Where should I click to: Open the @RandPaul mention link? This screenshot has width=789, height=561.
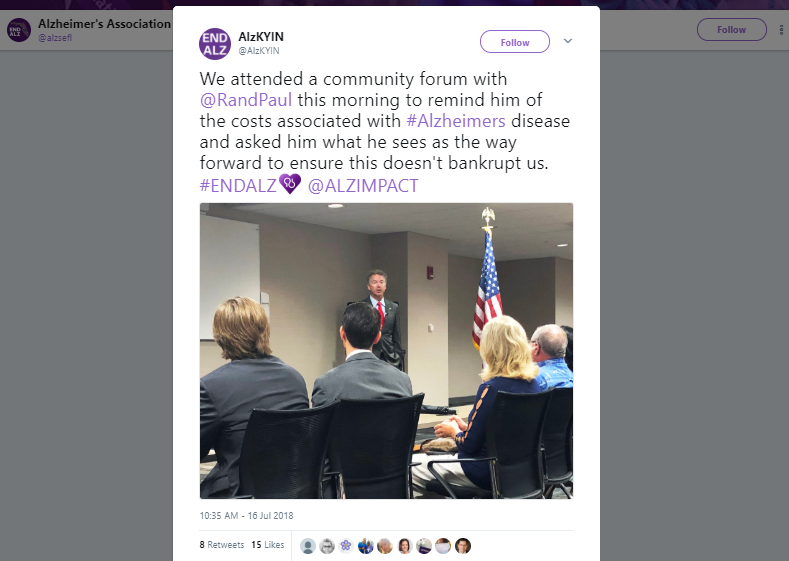[246, 100]
